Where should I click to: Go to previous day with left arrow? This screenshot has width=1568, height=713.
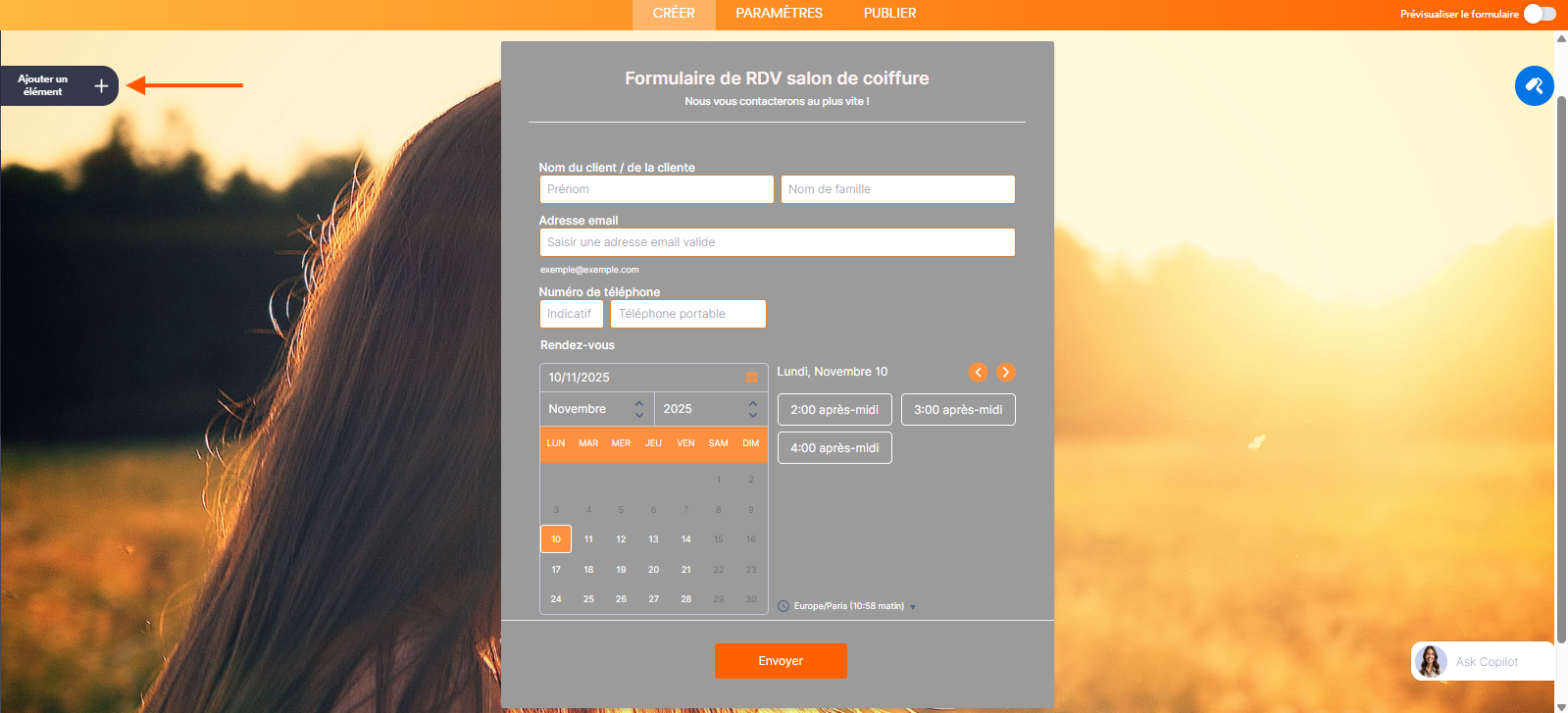[x=978, y=372]
